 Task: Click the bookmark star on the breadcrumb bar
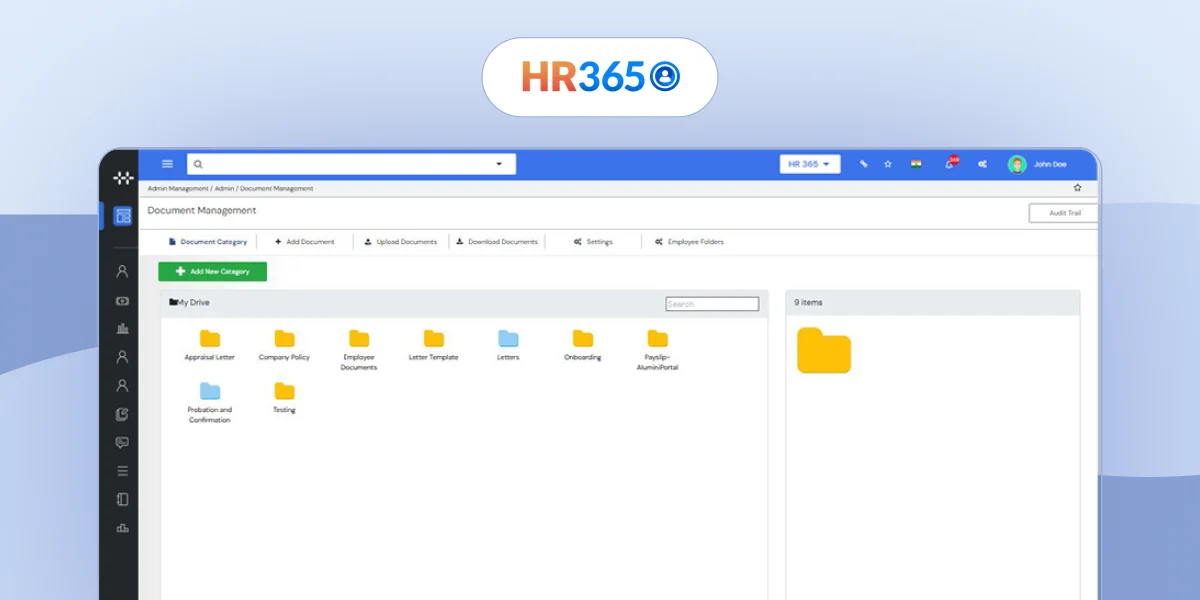pos(1077,187)
